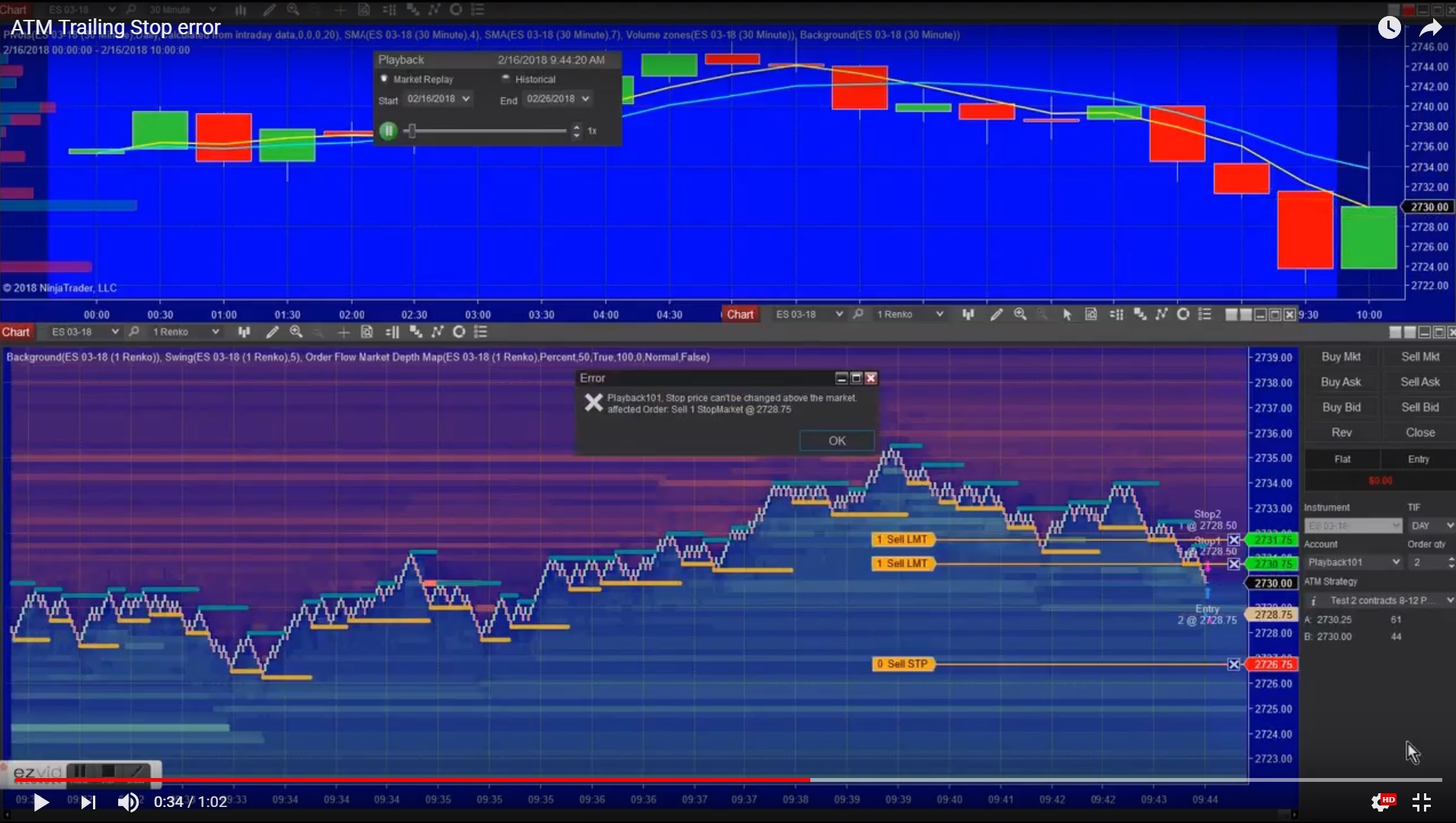The width and height of the screenshot is (1456, 823).
Task: Cancel the Sell LMT order at 2730.75
Action: pos(1233,564)
